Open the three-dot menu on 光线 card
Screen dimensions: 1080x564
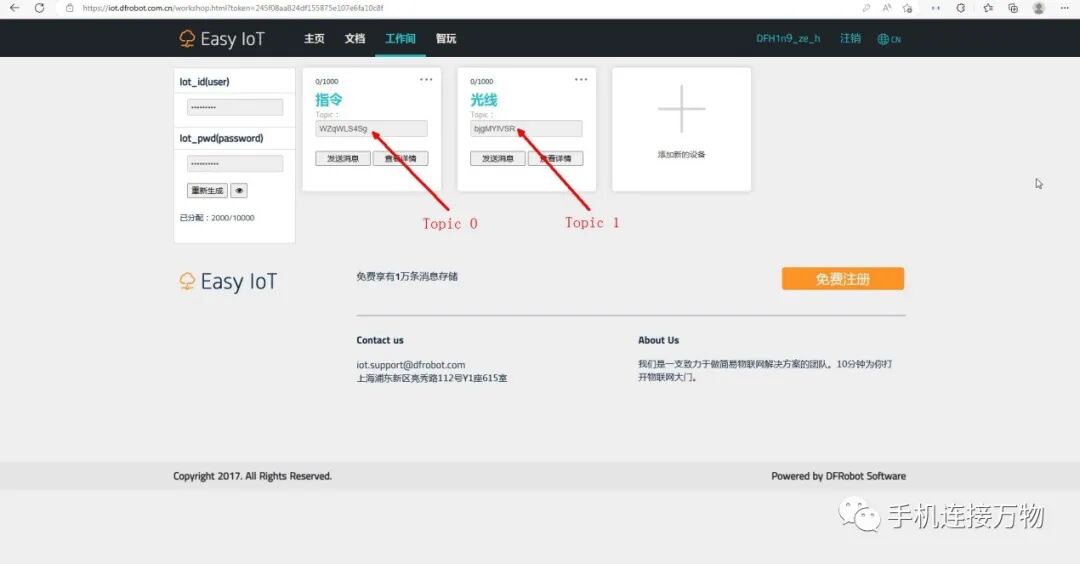pyautogui.click(x=581, y=80)
